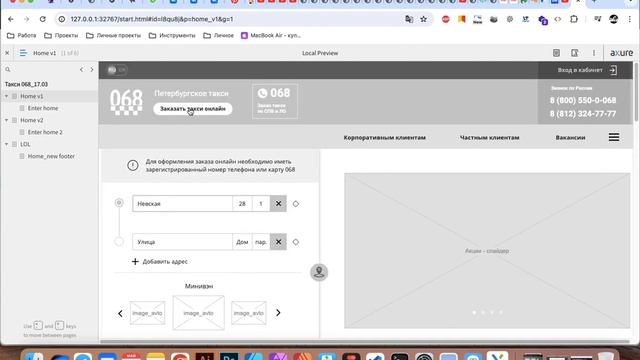This screenshot has height=360, width=640.
Task: Select the end point radio by Улица
Action: (119, 242)
